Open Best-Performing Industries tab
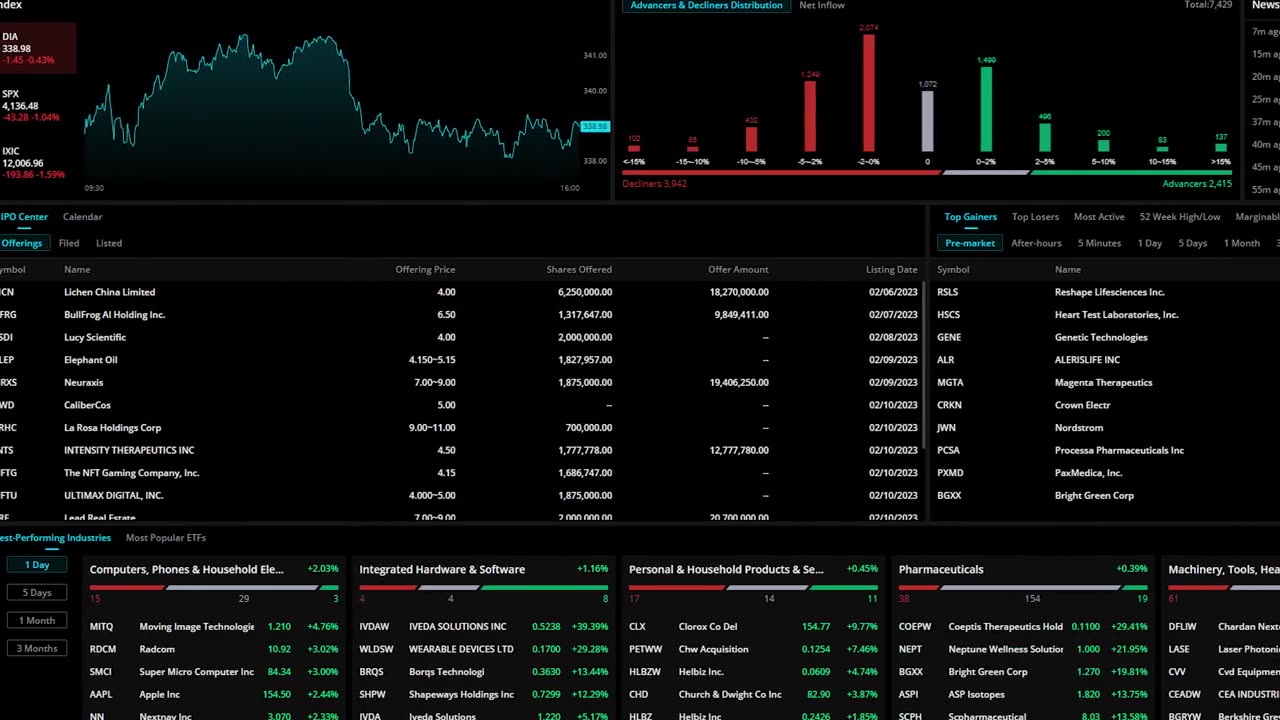This screenshot has height=720, width=1280. click(56, 538)
